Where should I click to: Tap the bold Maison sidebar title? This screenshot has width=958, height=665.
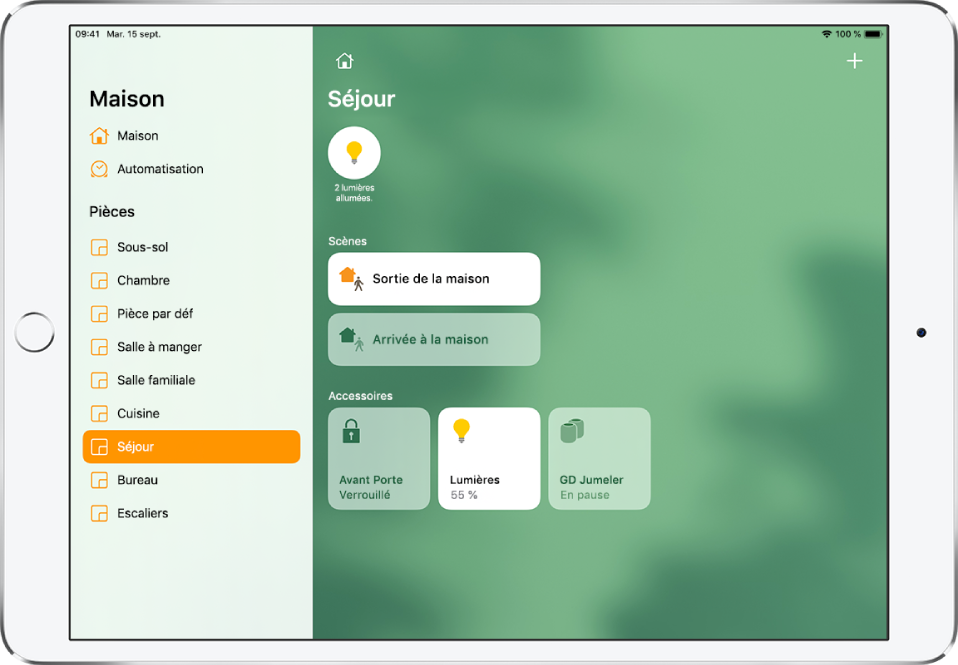tap(127, 99)
